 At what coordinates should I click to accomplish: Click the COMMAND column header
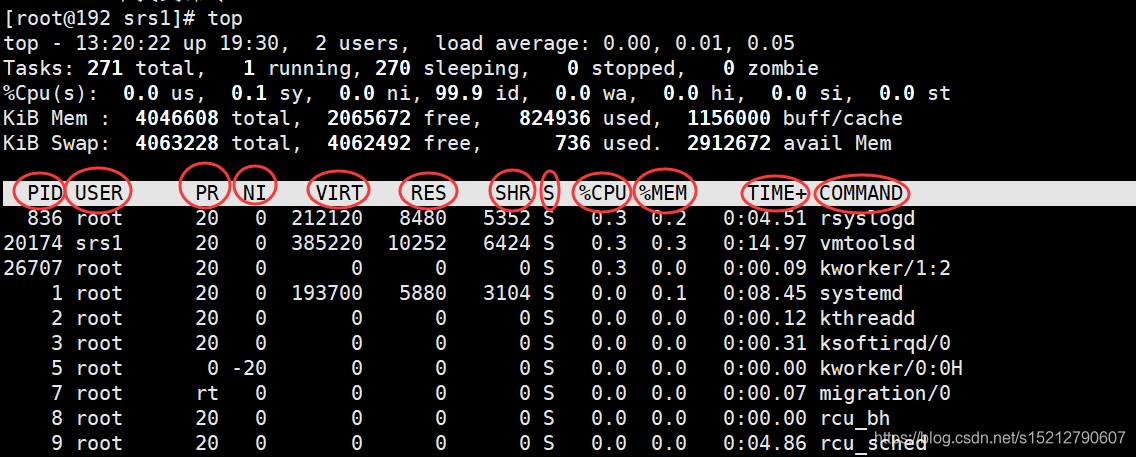[x=861, y=193]
